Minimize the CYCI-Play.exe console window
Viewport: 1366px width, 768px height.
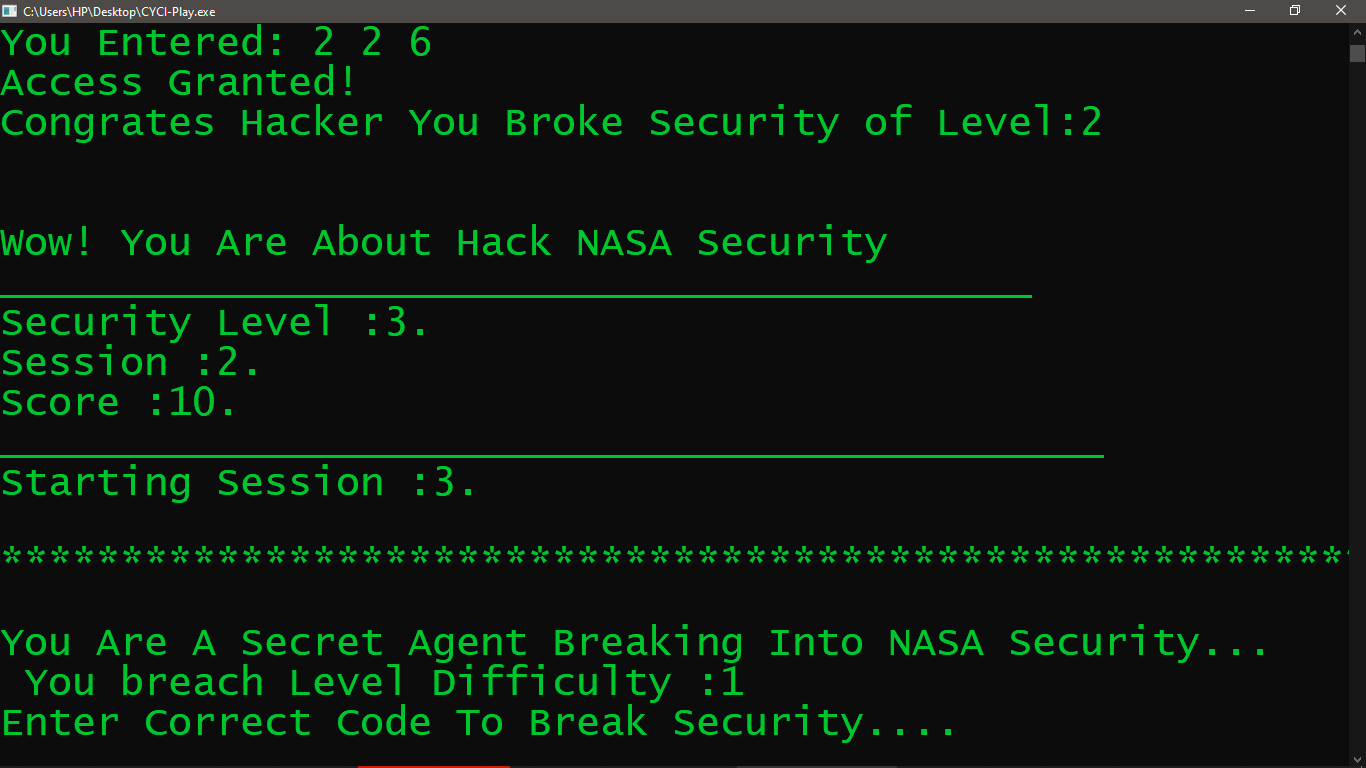click(1249, 11)
